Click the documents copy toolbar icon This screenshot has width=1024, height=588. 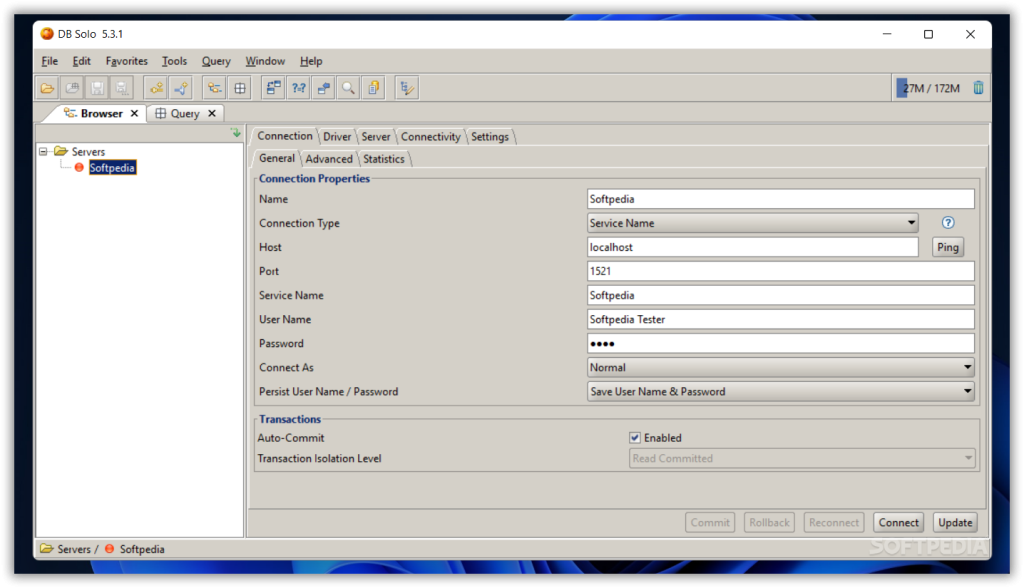(x=373, y=88)
